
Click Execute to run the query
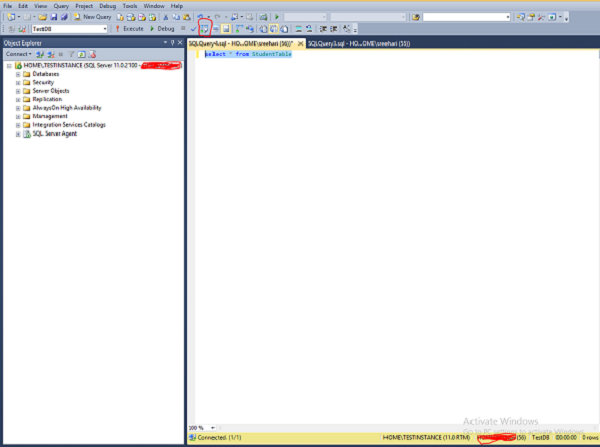pos(130,29)
